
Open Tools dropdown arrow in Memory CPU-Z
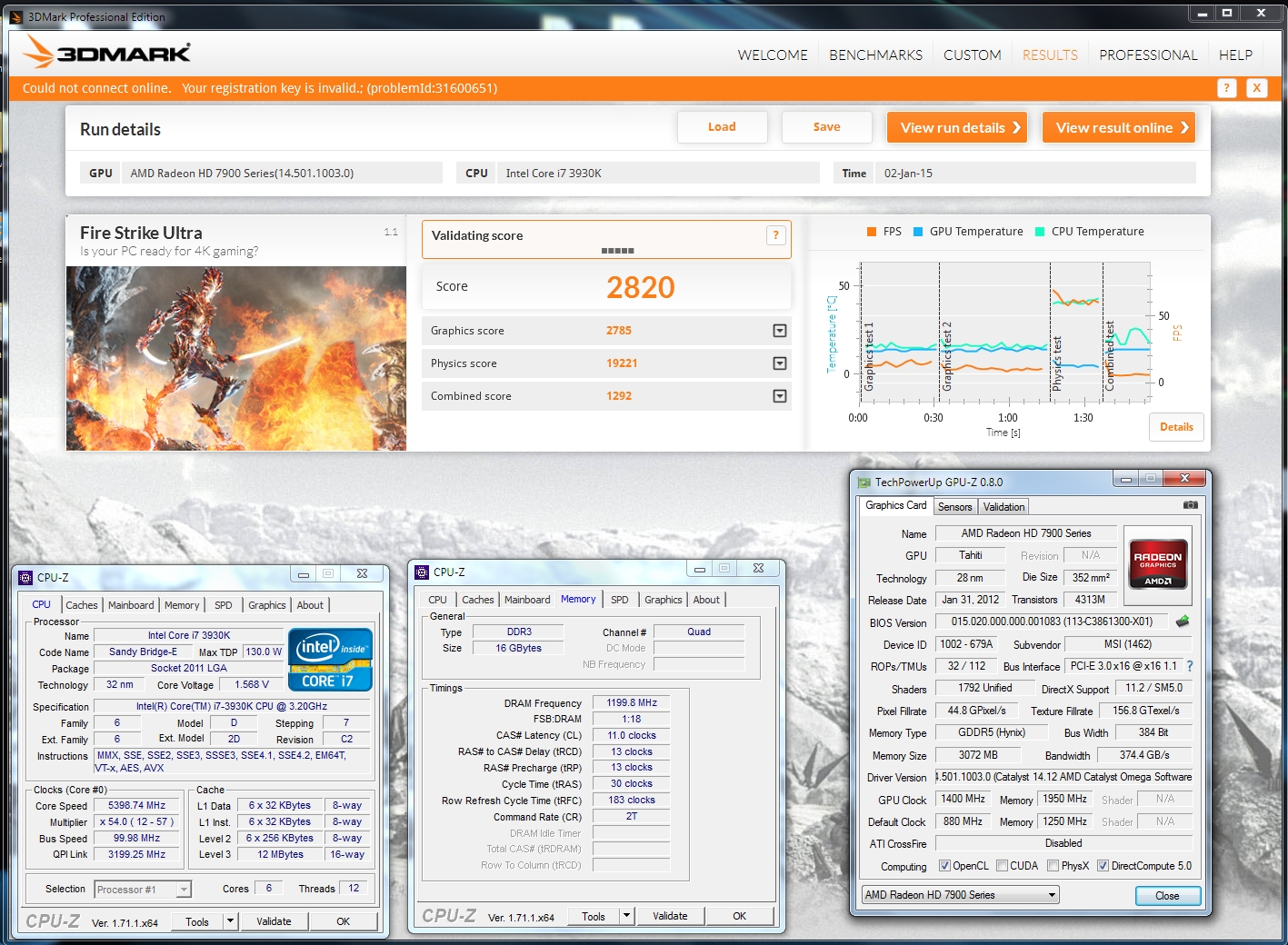coord(626,916)
